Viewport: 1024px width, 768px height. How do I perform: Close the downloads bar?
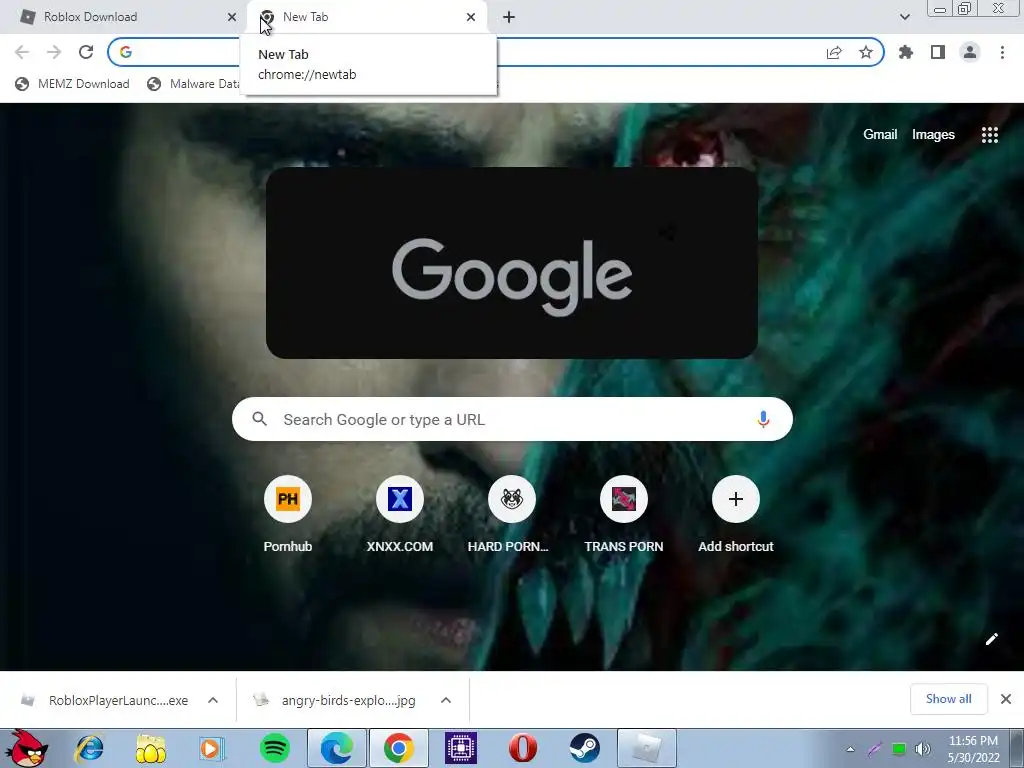pos(1006,699)
